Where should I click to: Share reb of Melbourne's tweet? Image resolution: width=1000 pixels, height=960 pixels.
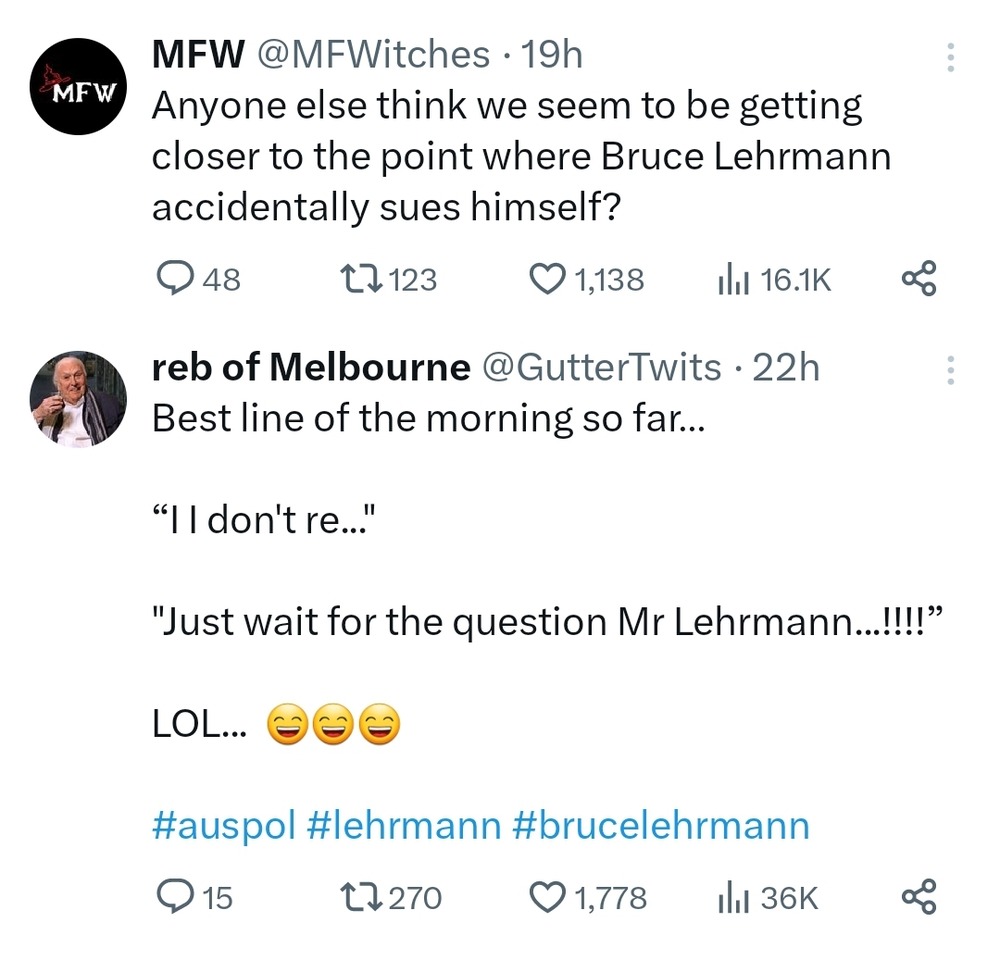click(918, 897)
